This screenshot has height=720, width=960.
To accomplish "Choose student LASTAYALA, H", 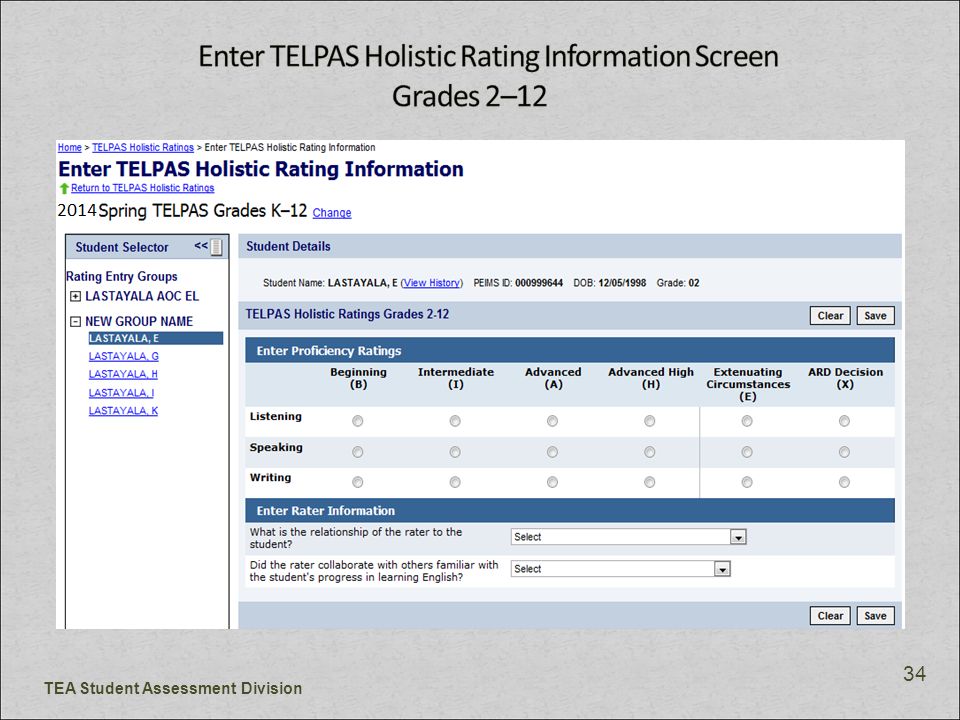I will [123, 374].
